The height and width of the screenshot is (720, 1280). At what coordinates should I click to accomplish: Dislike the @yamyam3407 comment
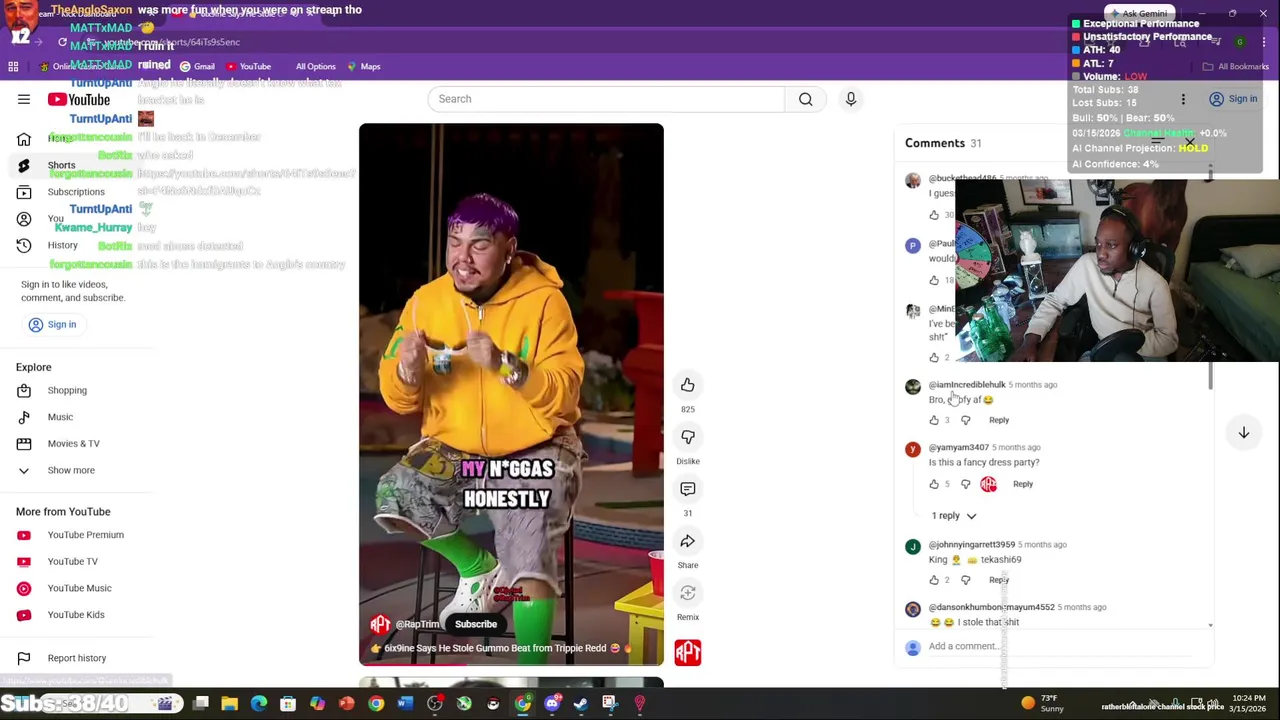click(x=965, y=484)
